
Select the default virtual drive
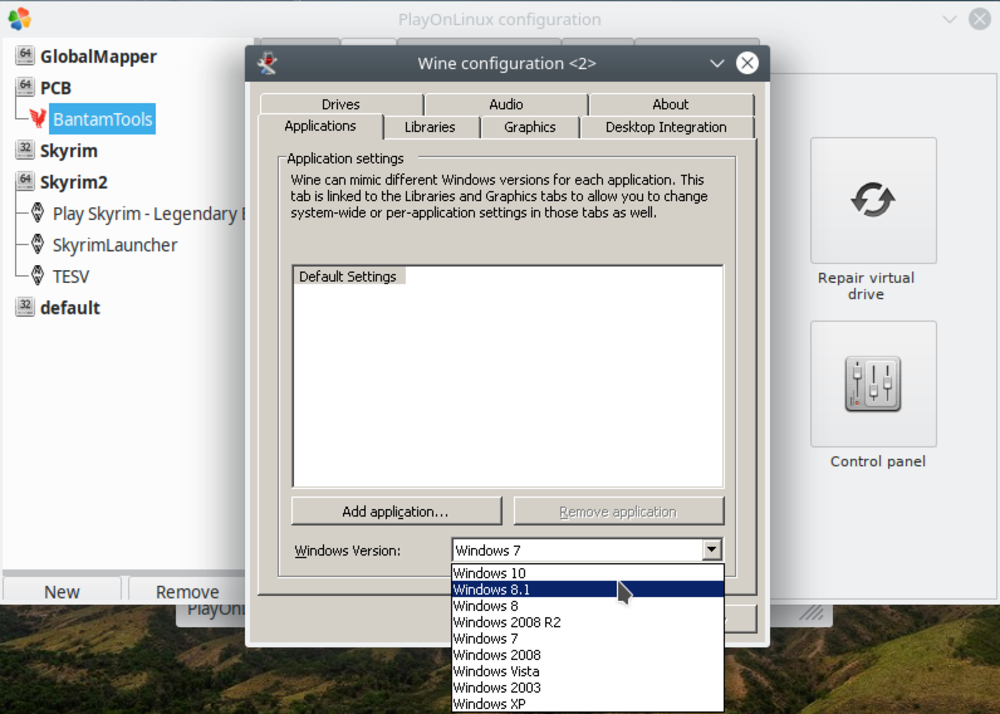(70, 307)
